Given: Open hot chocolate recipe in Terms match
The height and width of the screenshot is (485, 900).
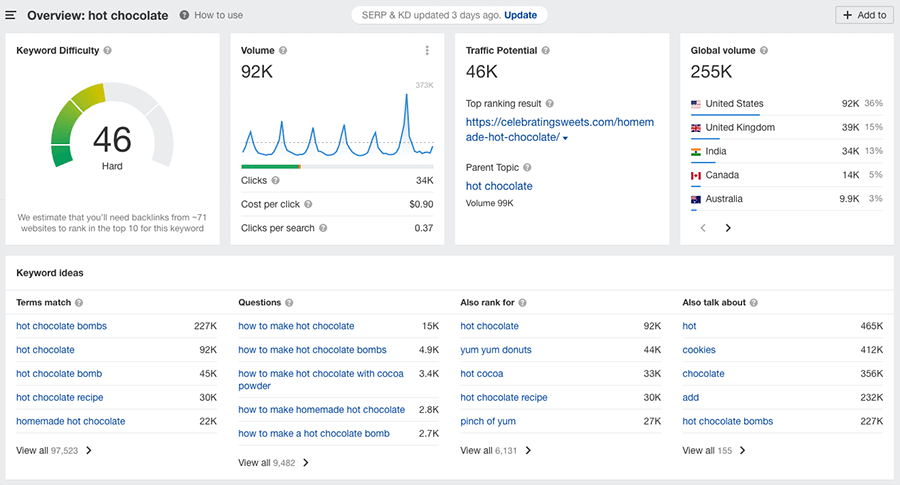Looking at the screenshot, I should (60, 397).
